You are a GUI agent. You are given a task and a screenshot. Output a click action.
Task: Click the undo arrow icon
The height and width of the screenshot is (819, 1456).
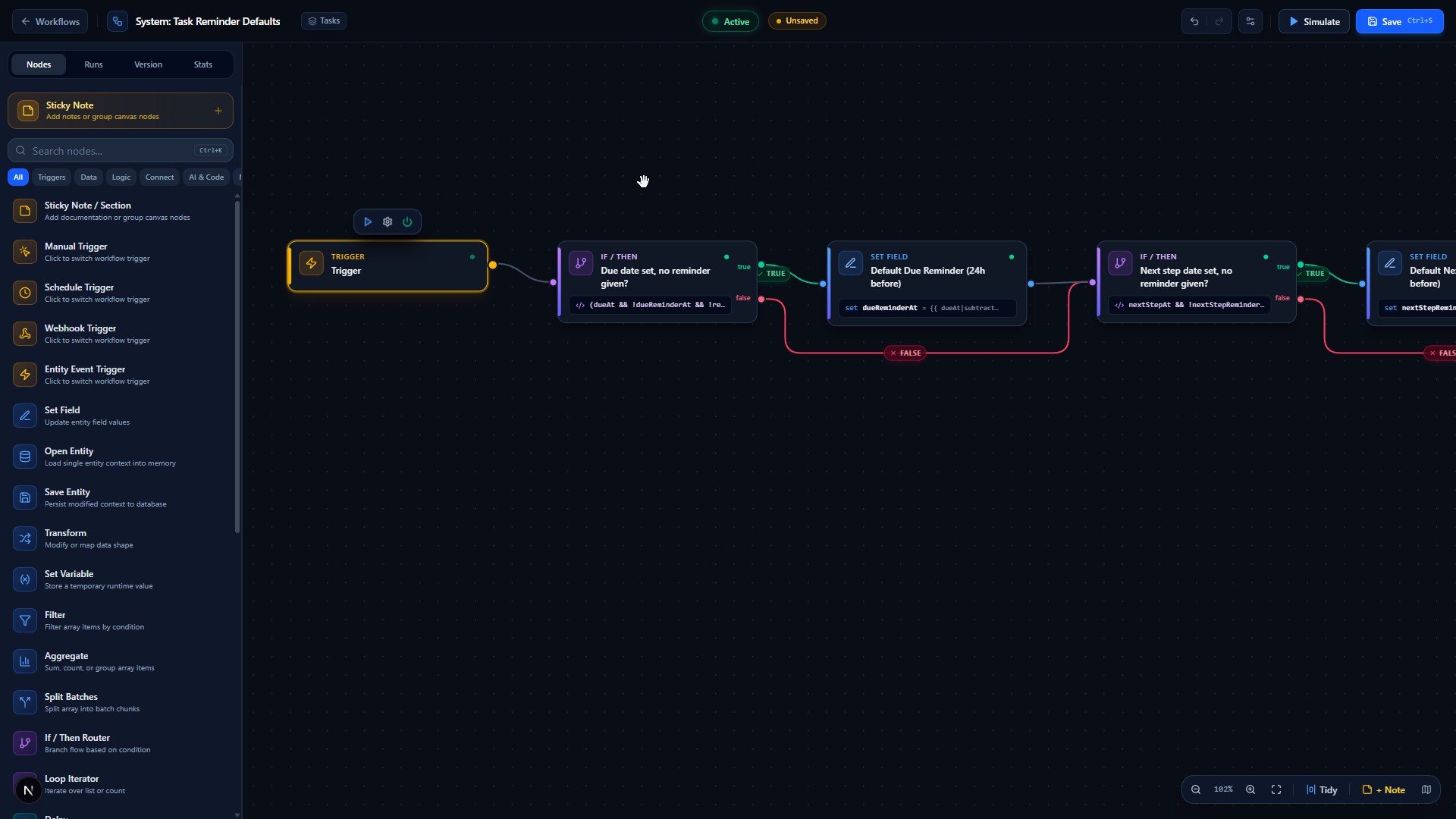coord(1194,21)
